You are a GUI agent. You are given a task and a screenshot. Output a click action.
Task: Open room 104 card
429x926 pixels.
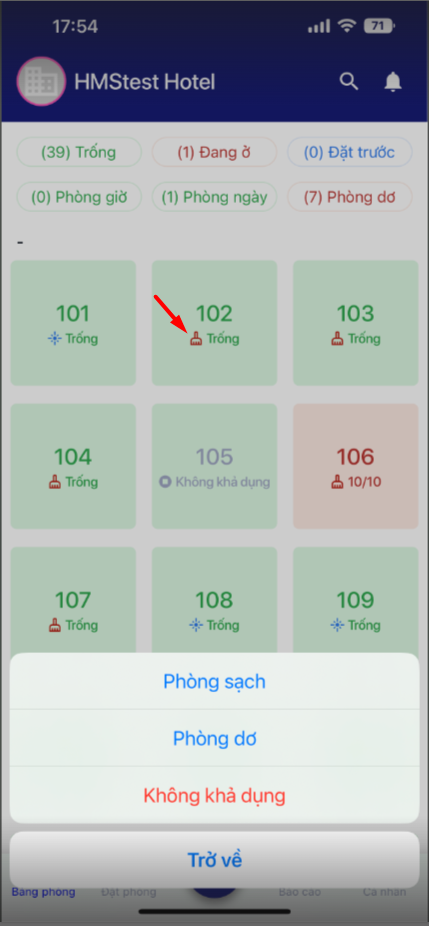click(73, 466)
